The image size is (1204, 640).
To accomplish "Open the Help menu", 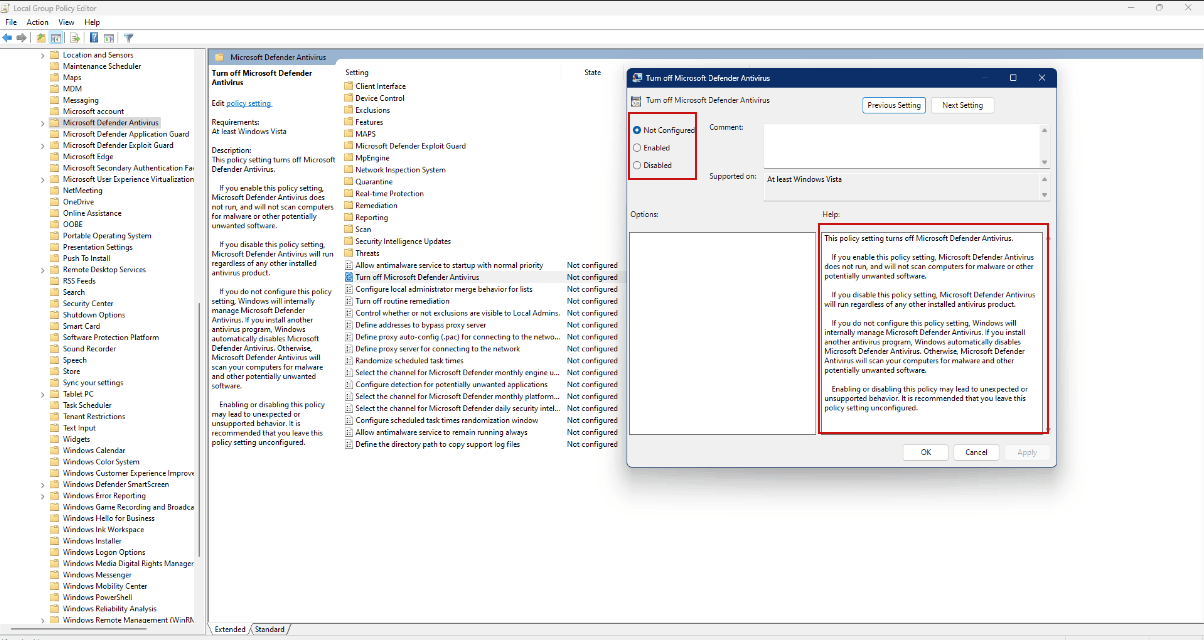I will [92, 22].
